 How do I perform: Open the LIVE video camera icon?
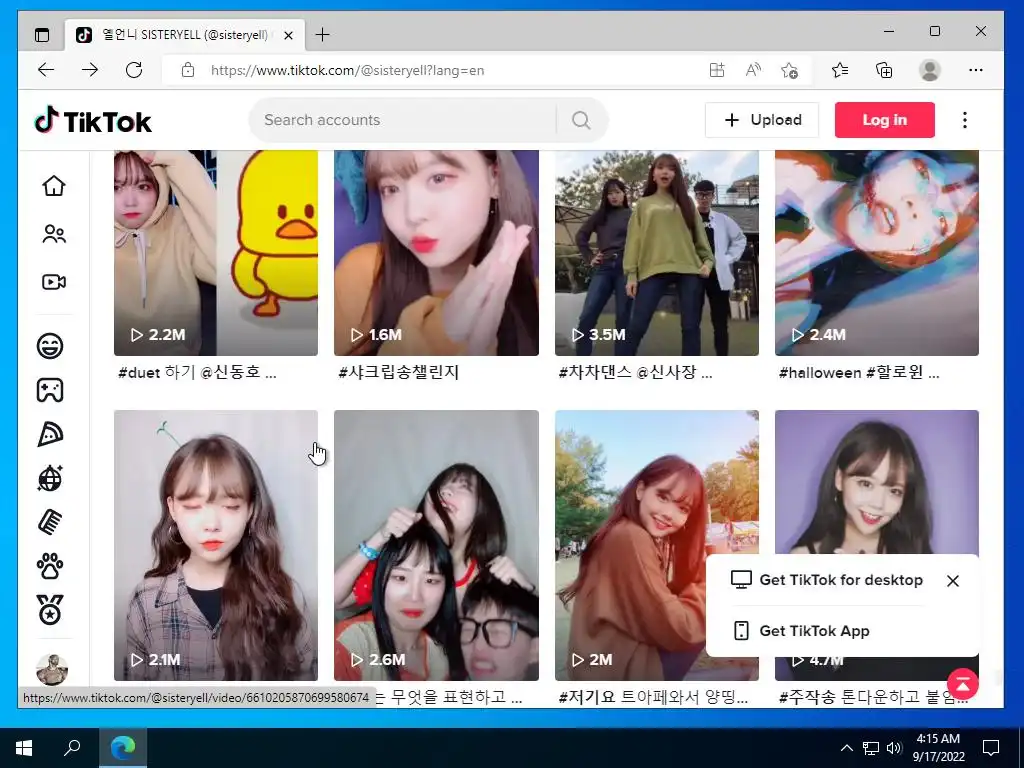tap(54, 282)
